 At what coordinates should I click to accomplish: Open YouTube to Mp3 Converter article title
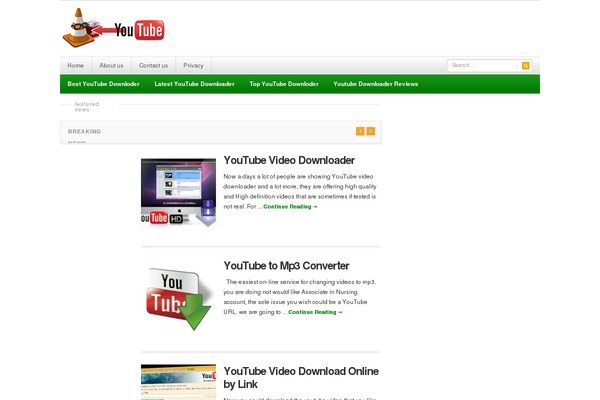[x=286, y=266]
